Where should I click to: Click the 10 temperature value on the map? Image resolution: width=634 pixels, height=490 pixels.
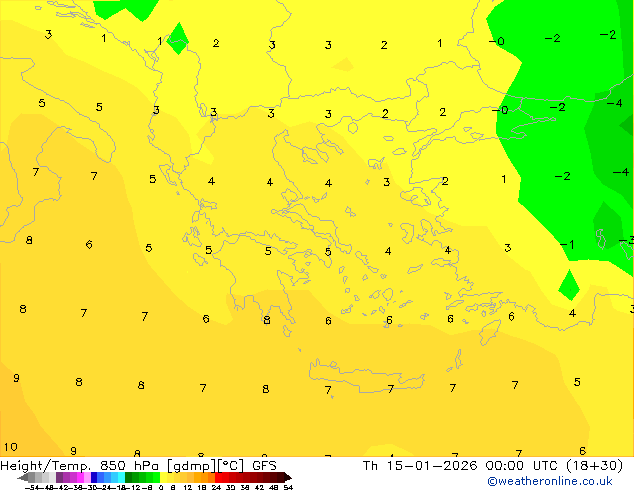pyautogui.click(x=11, y=447)
